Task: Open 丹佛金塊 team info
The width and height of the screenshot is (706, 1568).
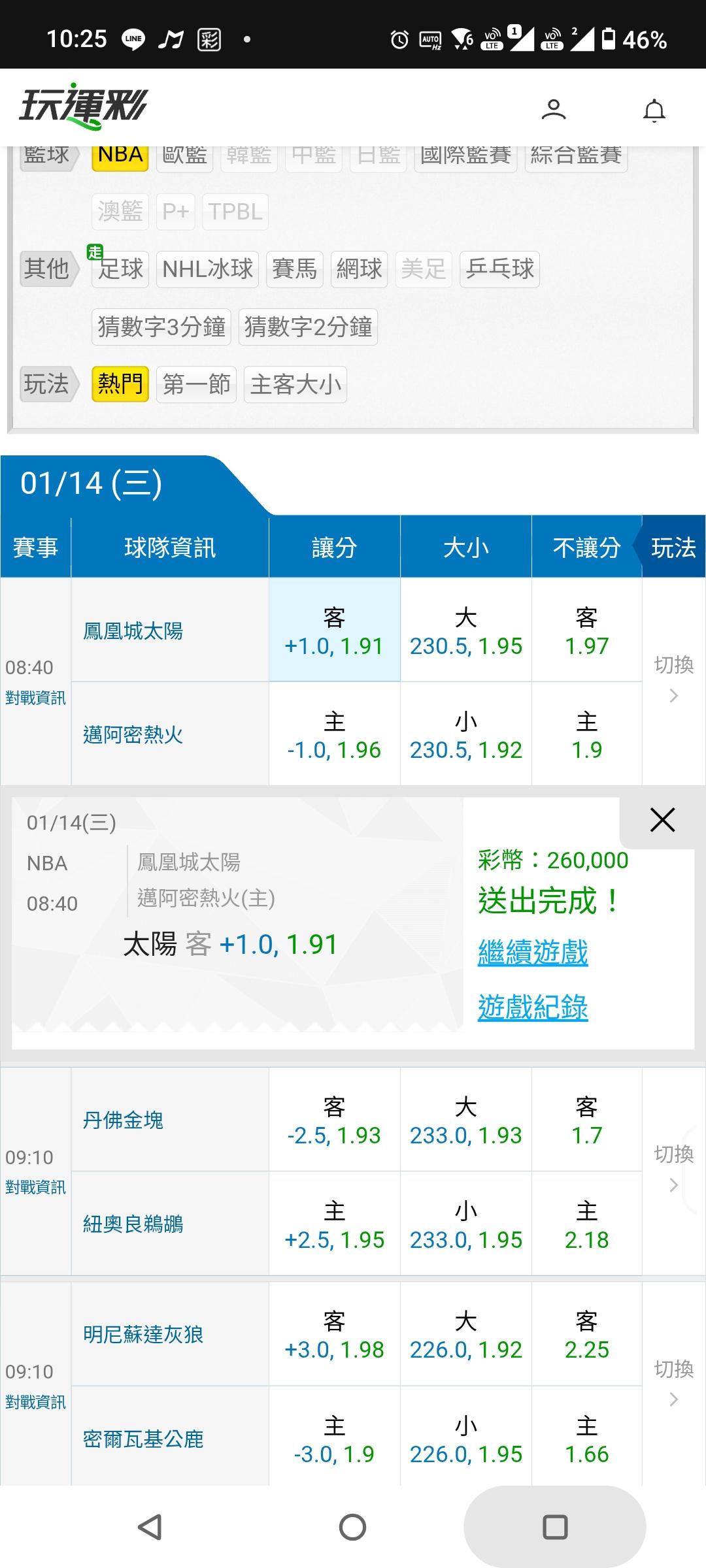Action: point(123,1120)
